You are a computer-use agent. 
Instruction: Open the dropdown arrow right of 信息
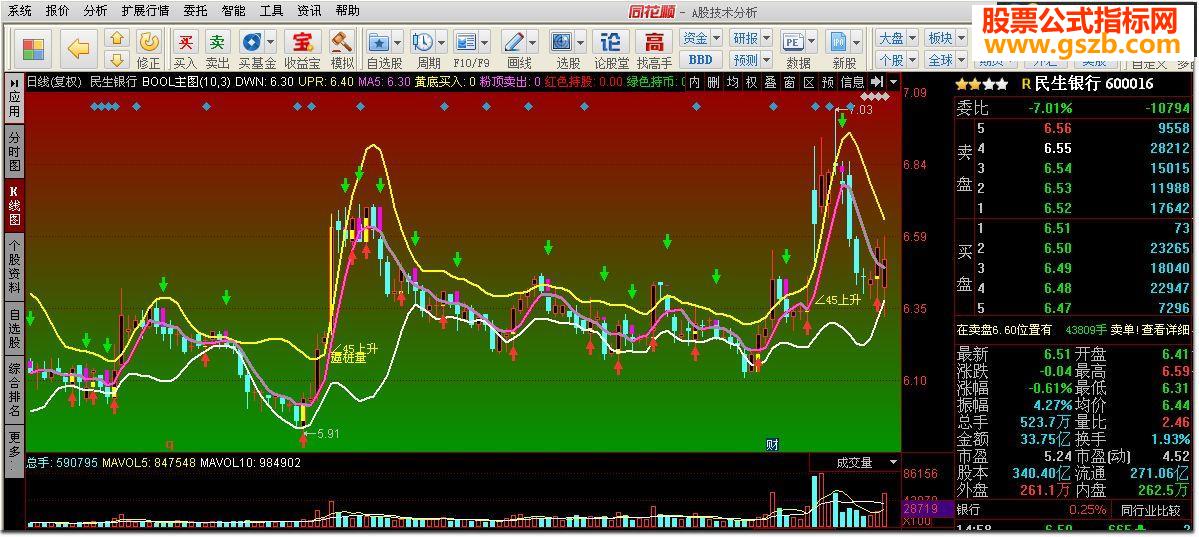tap(894, 81)
